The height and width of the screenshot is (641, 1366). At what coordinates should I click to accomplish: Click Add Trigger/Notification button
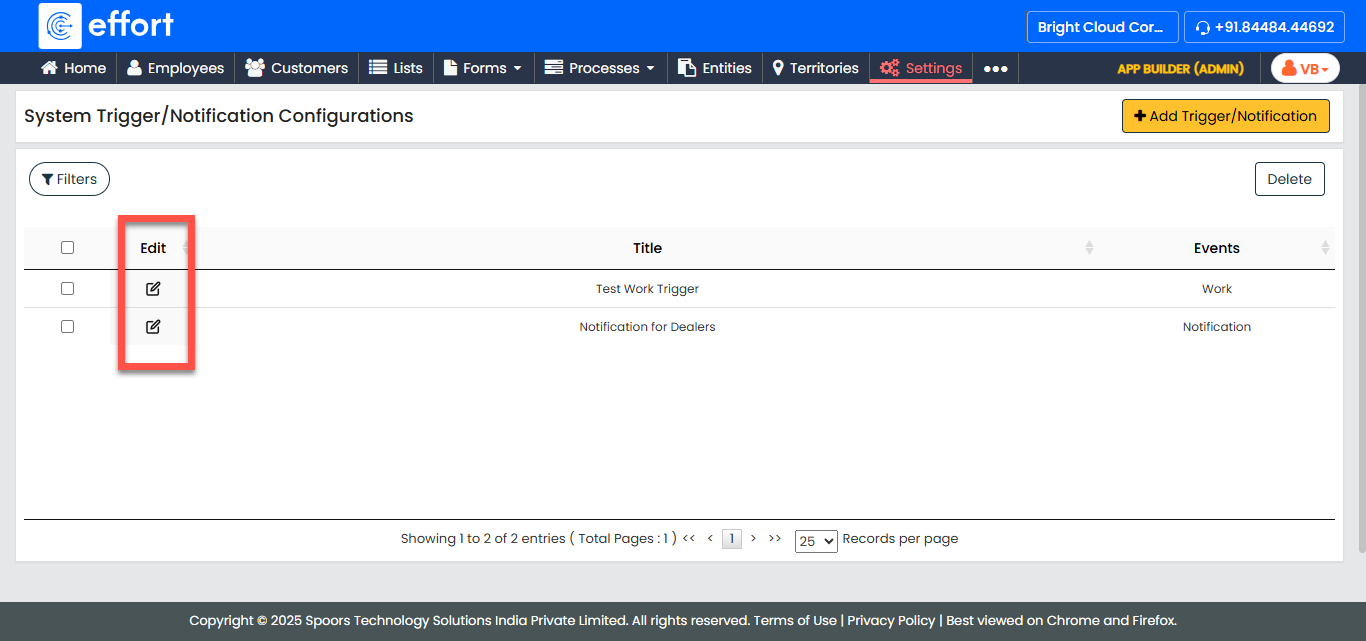point(1225,116)
